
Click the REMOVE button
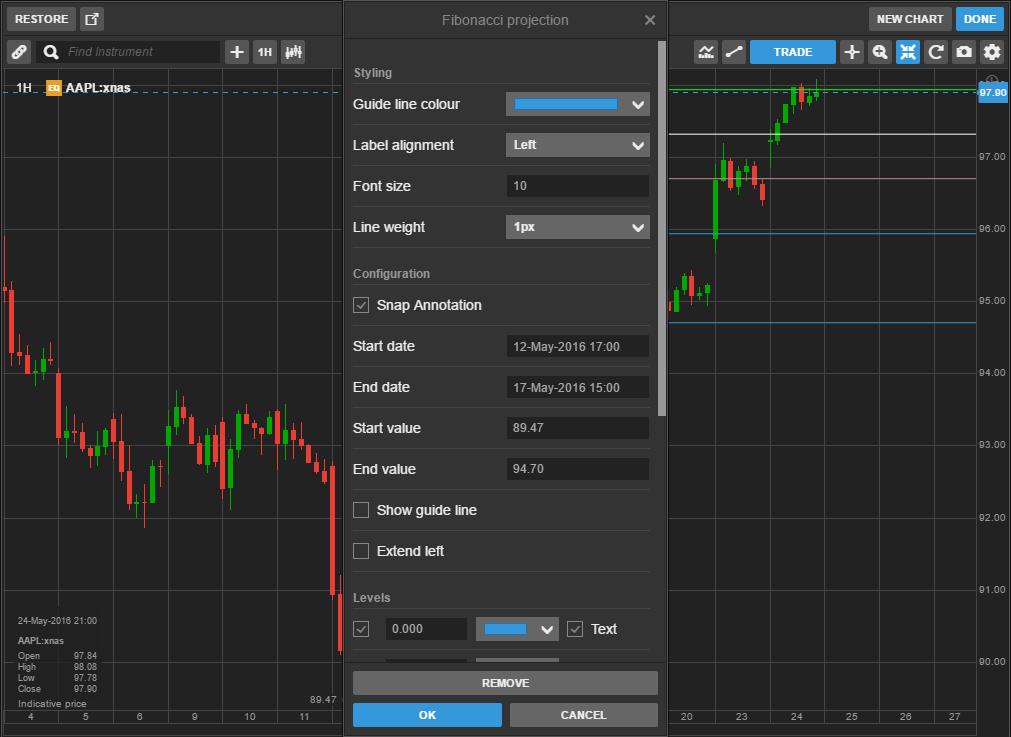point(505,683)
